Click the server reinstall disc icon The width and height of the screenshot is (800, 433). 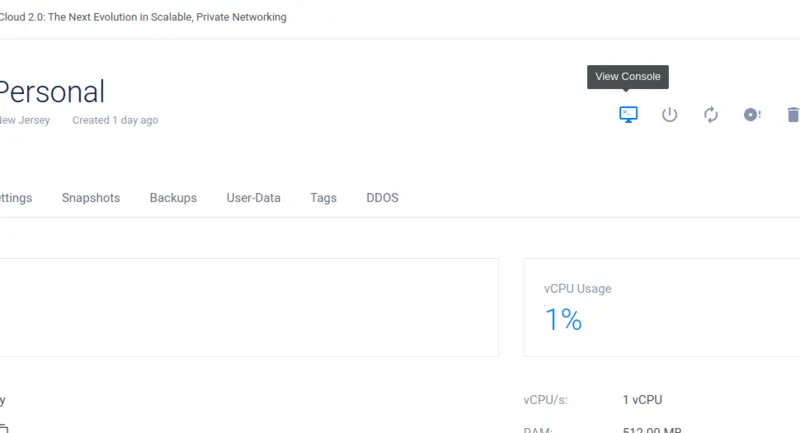tap(752, 114)
